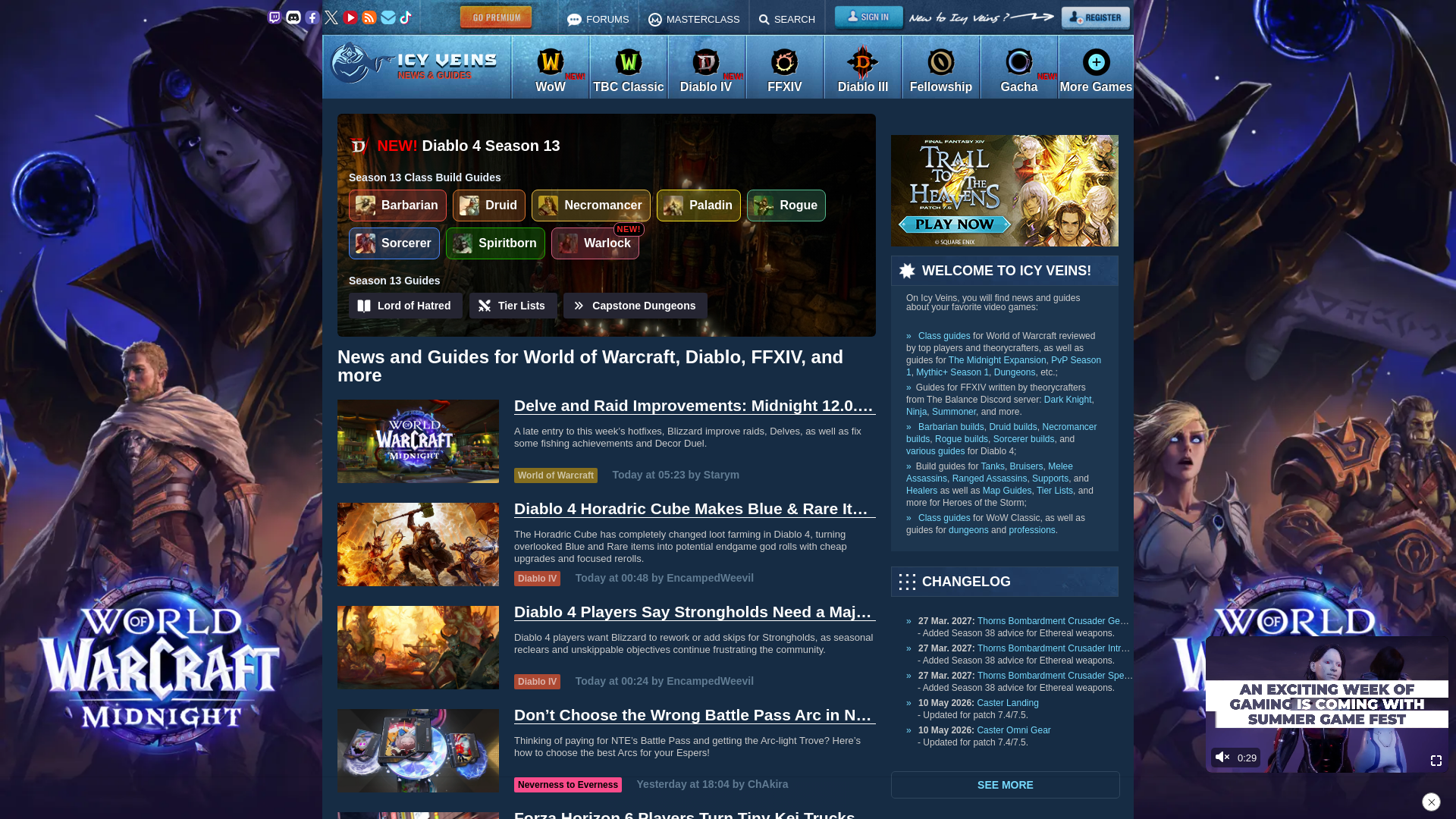Open the Capstone Dungeons guide
Image resolution: width=1456 pixels, height=819 pixels.
coord(635,306)
